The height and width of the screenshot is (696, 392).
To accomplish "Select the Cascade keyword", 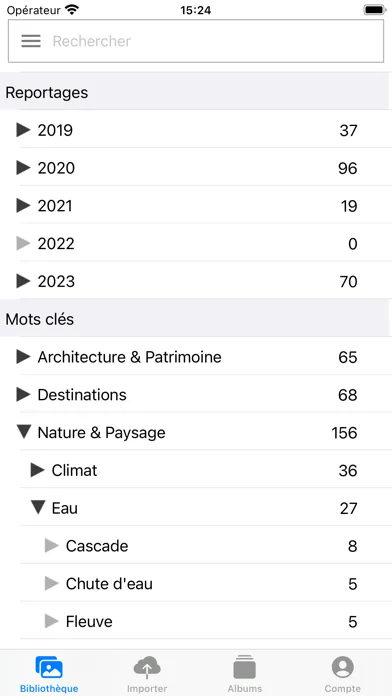I will click(x=97, y=546).
